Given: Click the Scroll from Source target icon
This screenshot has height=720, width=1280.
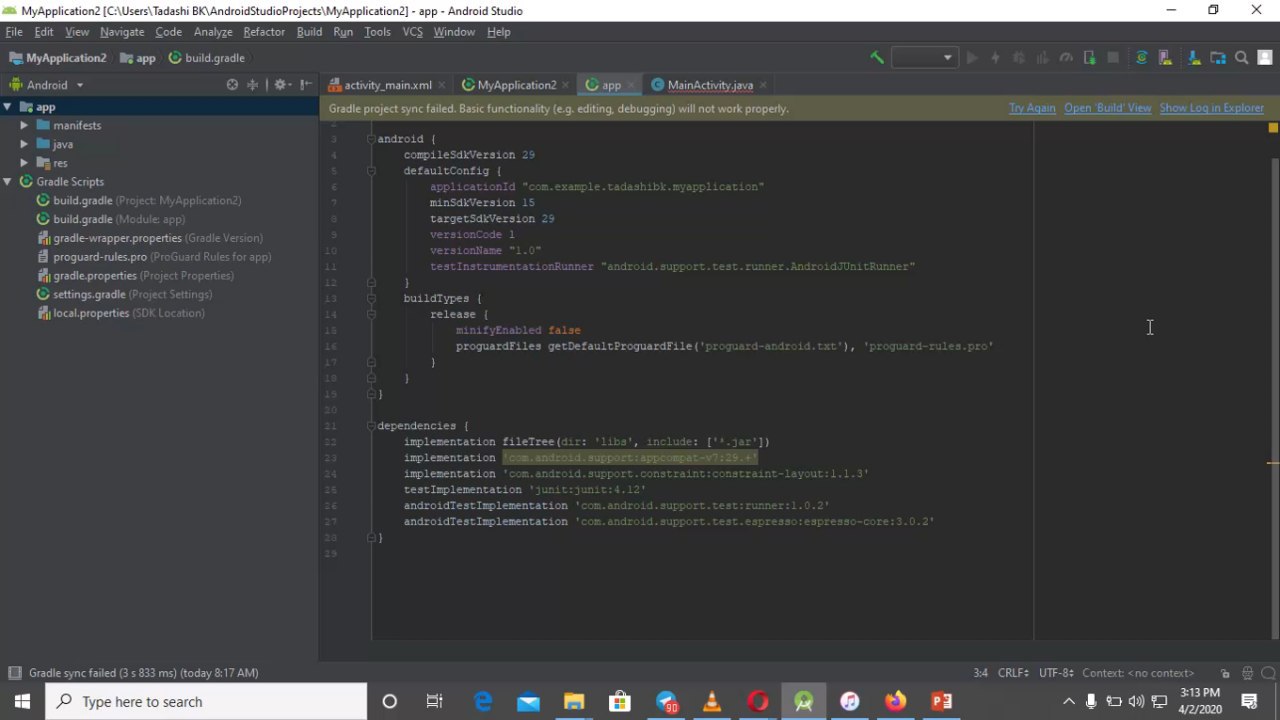Looking at the screenshot, I should [232, 85].
